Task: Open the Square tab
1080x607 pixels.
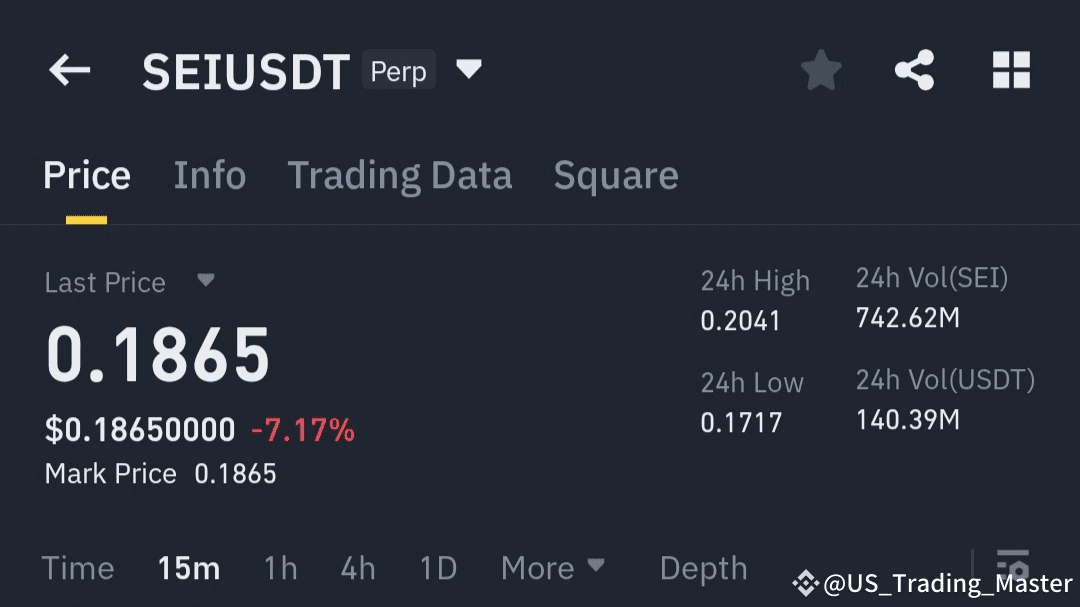Action: 615,175
